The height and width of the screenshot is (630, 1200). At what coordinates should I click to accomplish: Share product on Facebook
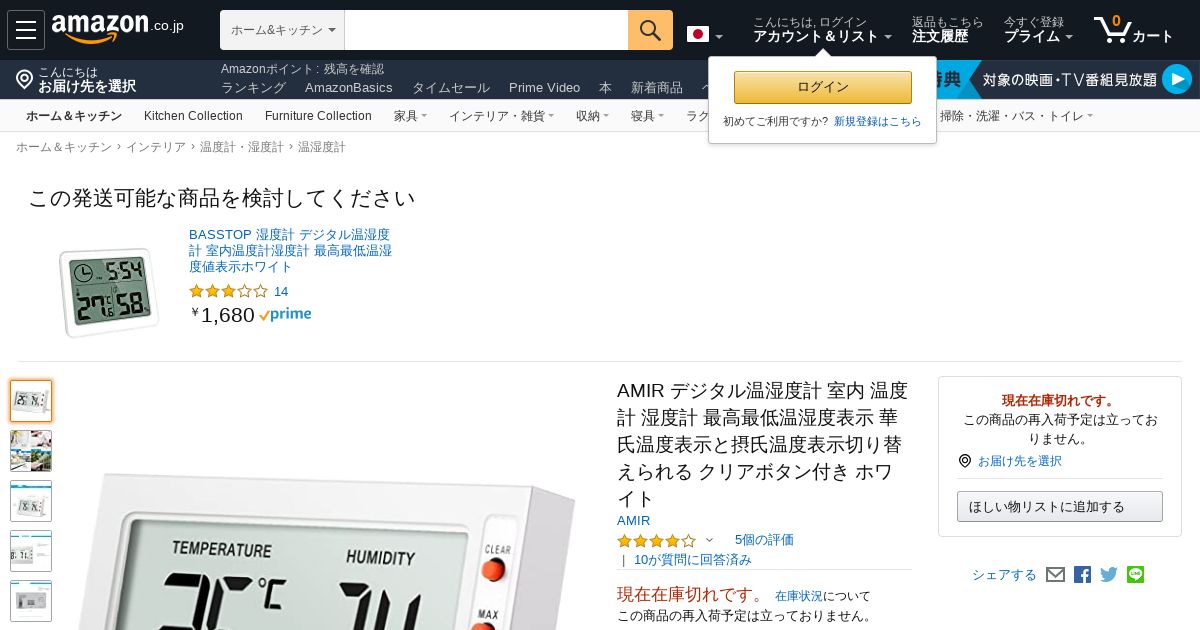click(x=1082, y=574)
